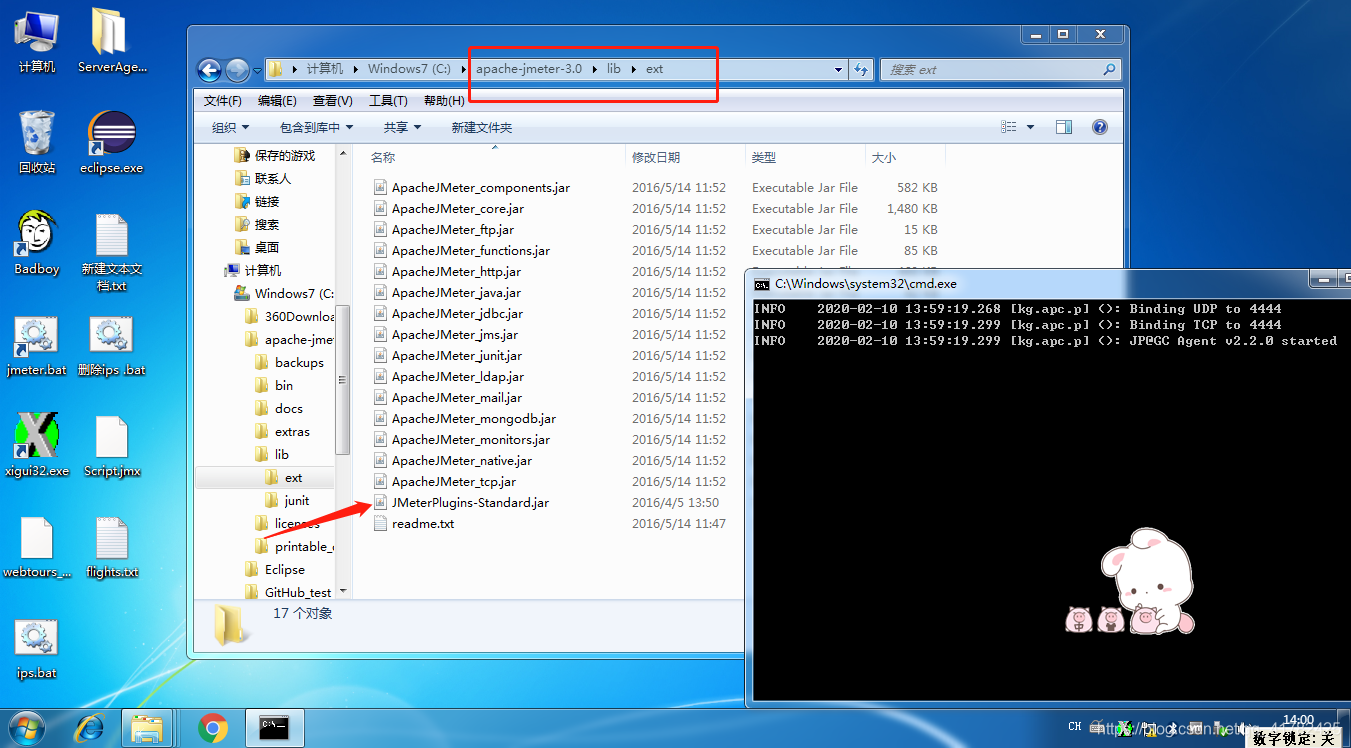Select JMeterPlugins-Standard.jar file
Image resolution: width=1351 pixels, height=748 pixels.
tap(470, 502)
